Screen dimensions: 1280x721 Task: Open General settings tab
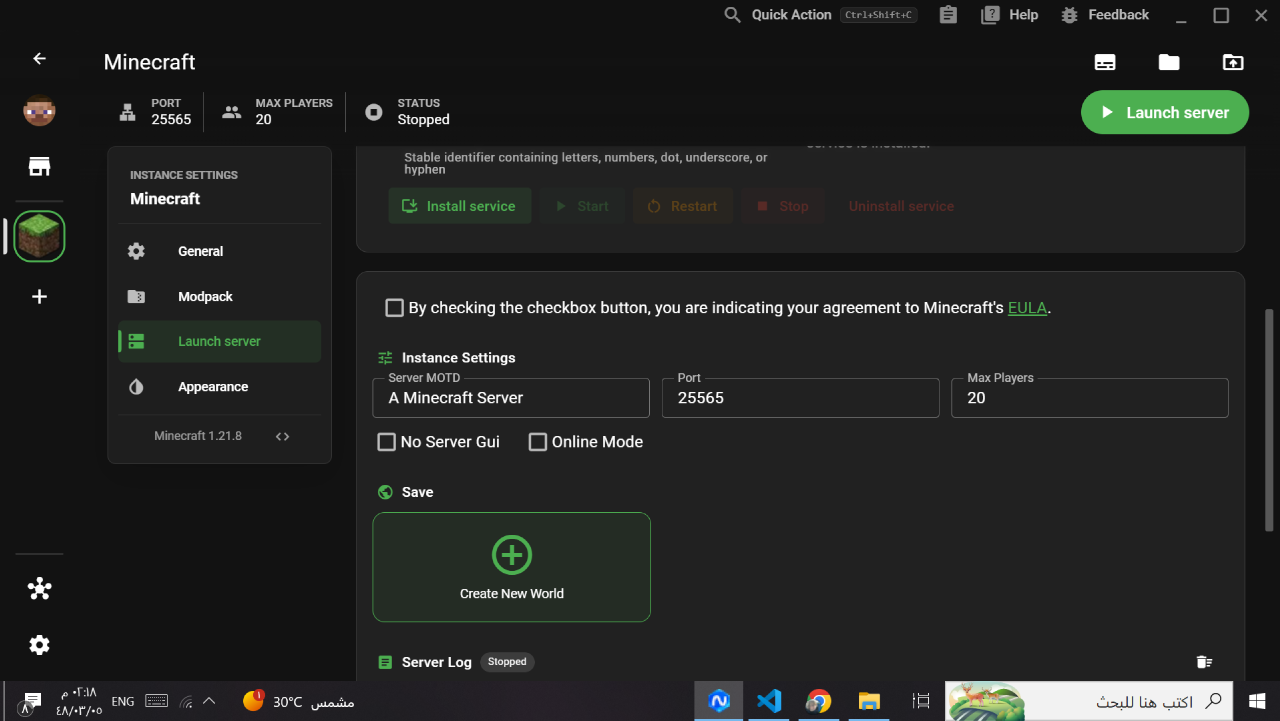[219, 251]
